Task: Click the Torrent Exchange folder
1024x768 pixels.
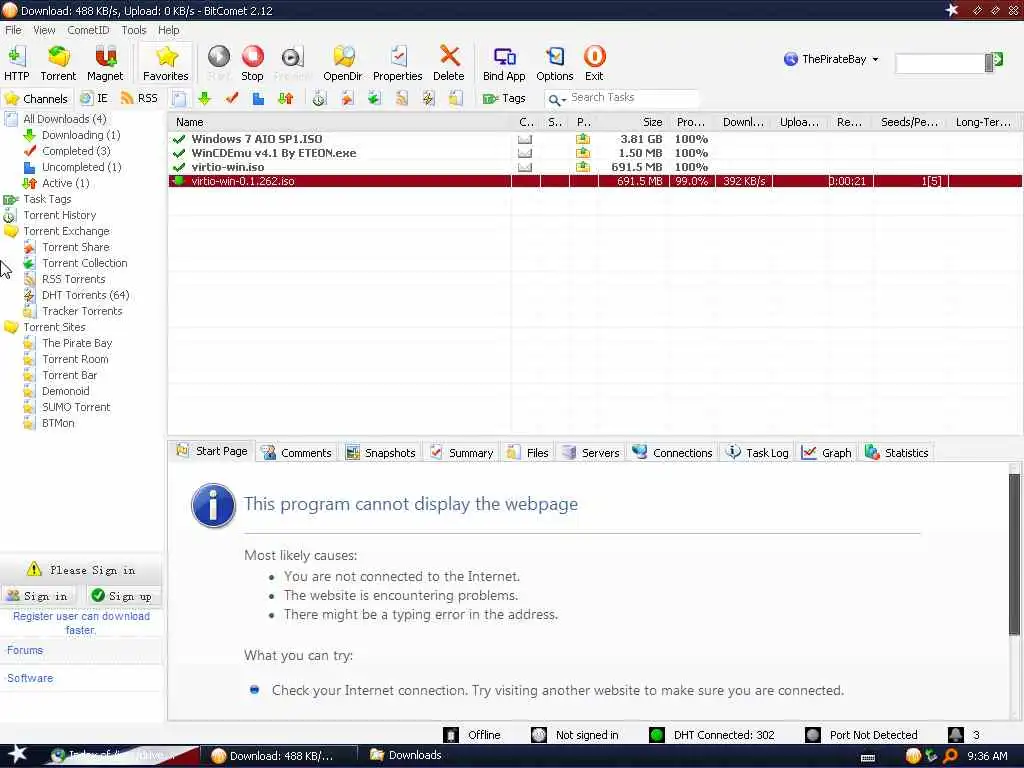Action: pyautogui.click(x=66, y=231)
